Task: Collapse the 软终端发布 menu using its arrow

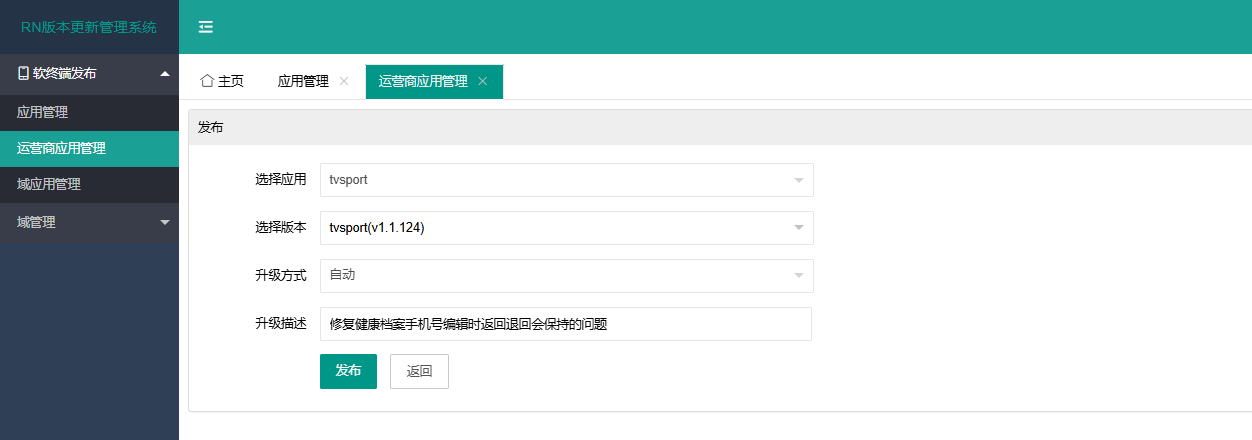Action: click(x=165, y=73)
